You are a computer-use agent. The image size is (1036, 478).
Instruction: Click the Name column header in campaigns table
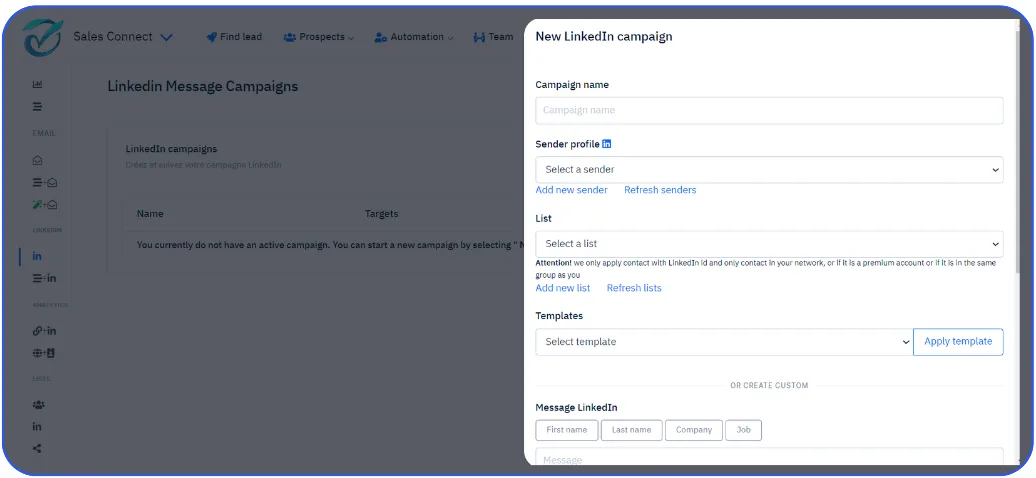pos(150,214)
